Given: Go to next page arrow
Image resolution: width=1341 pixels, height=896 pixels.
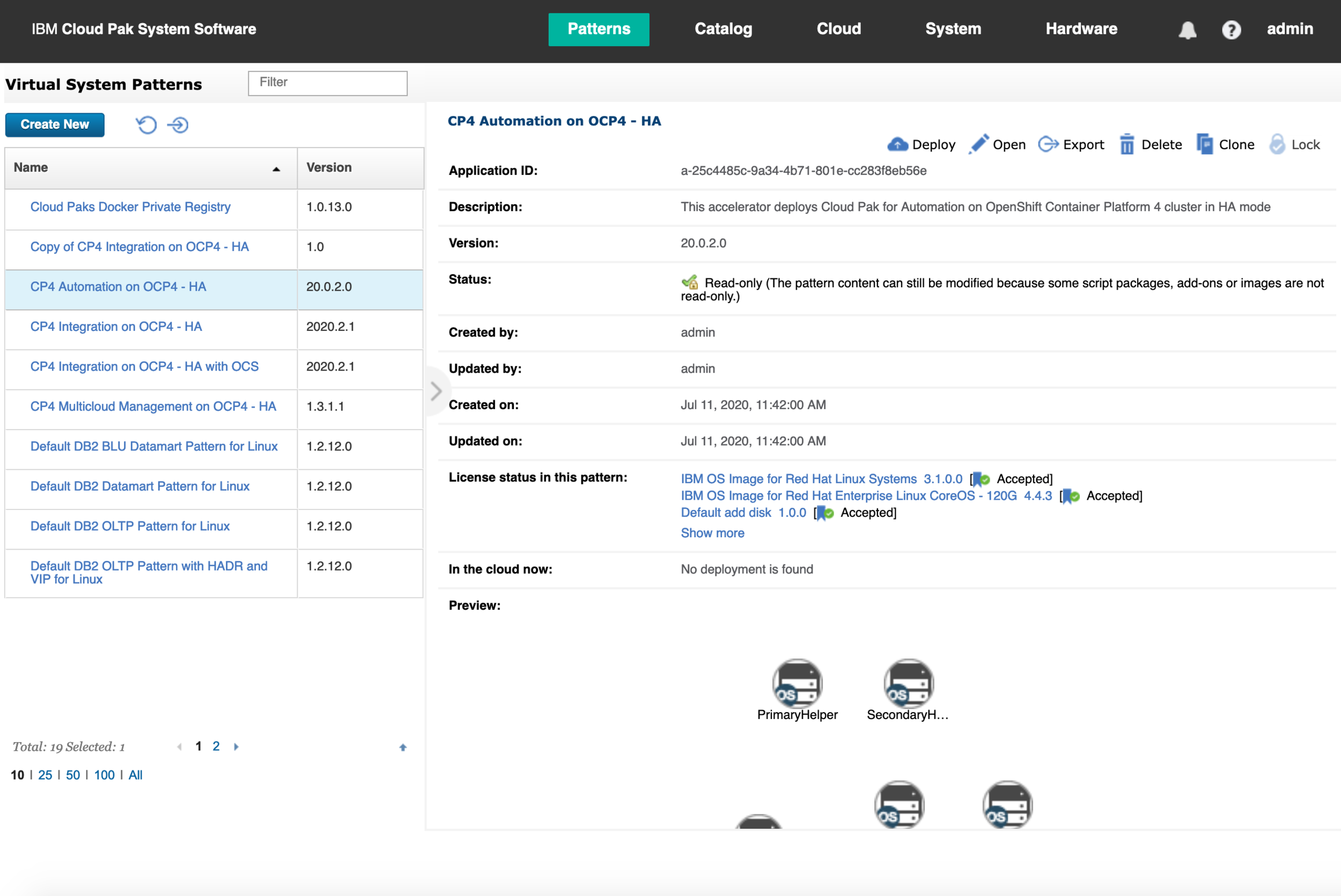Looking at the screenshot, I should click(x=236, y=747).
